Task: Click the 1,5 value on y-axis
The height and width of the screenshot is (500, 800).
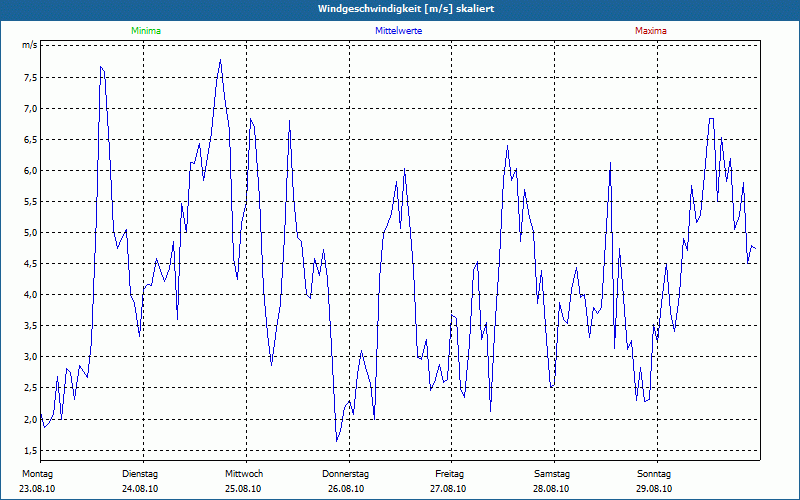Action: click(x=30, y=451)
